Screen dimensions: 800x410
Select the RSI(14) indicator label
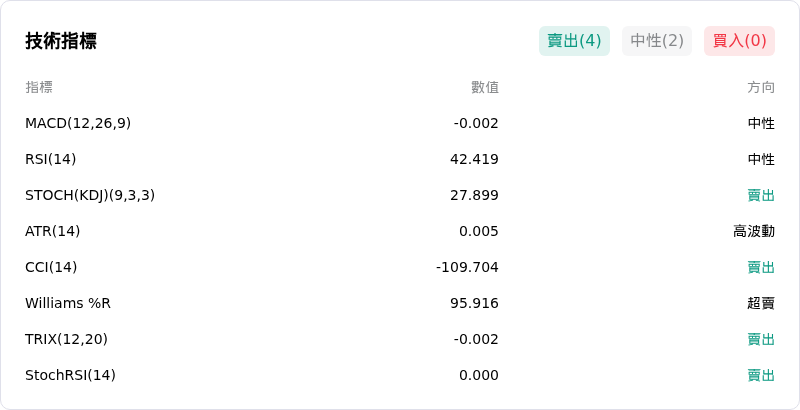(51, 160)
